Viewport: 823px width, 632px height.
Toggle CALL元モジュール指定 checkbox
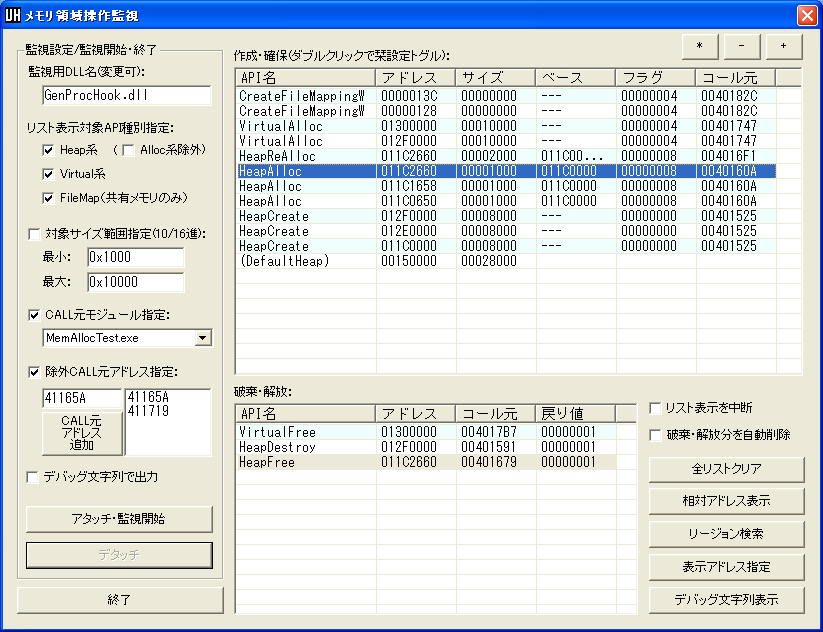pos(34,315)
